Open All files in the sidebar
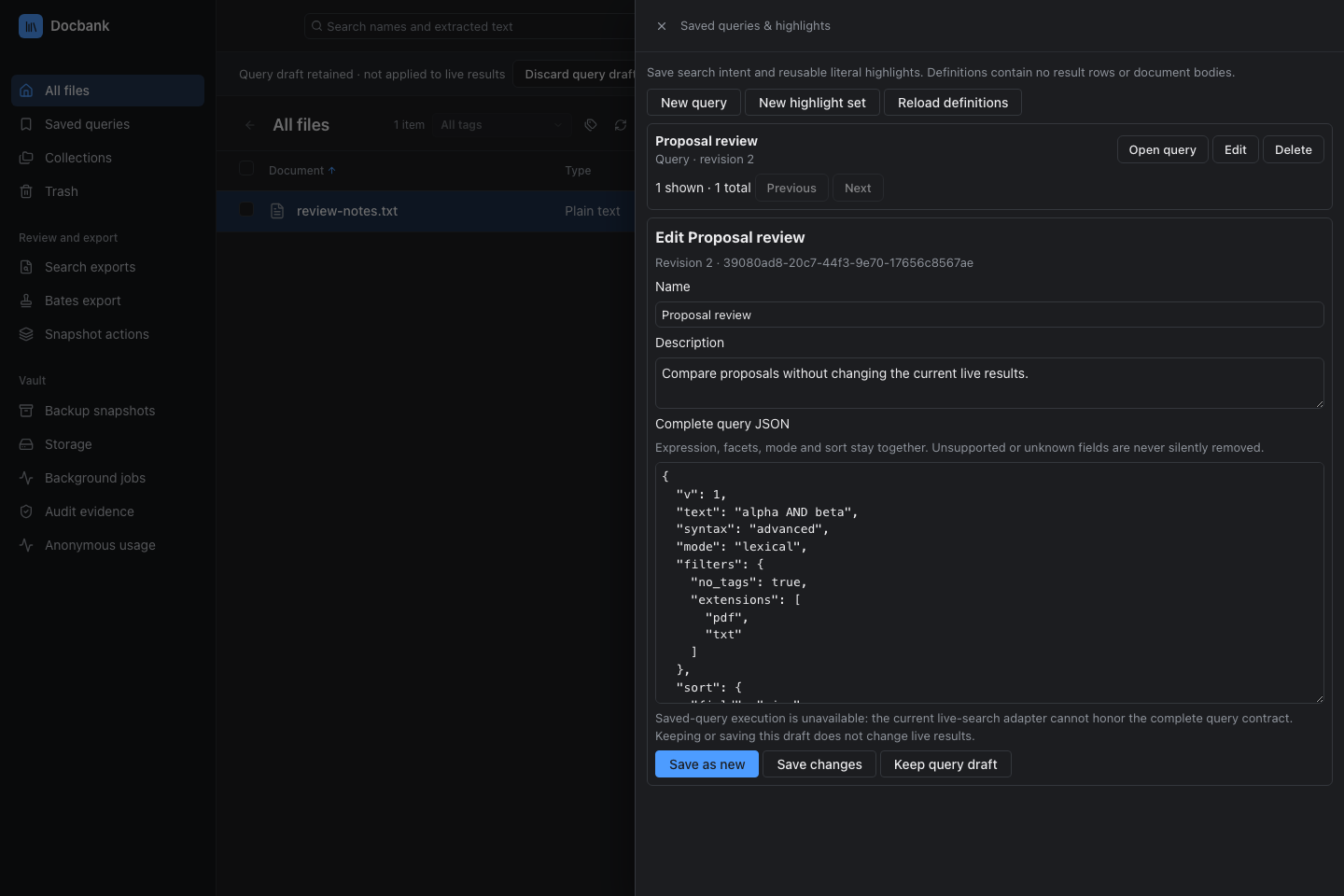1344x896 pixels. click(108, 91)
